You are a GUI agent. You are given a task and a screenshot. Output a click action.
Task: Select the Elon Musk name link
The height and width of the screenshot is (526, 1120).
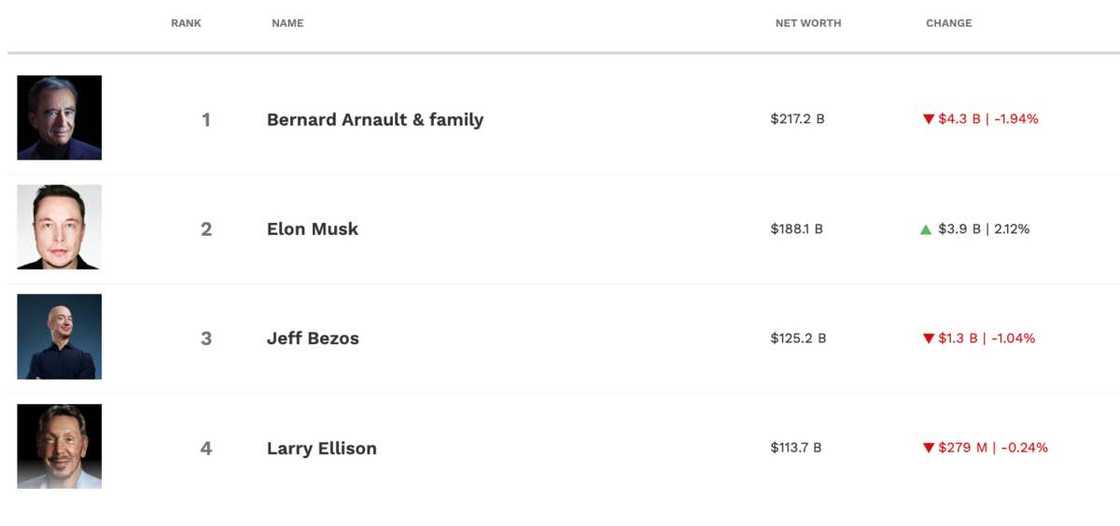point(312,229)
